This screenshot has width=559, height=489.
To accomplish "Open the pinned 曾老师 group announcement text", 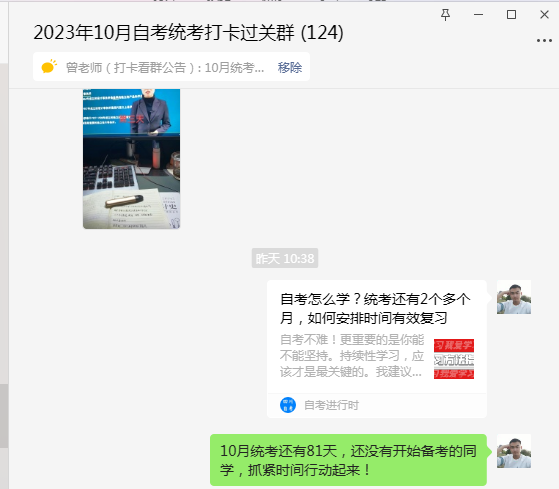I will pyautogui.click(x=165, y=67).
